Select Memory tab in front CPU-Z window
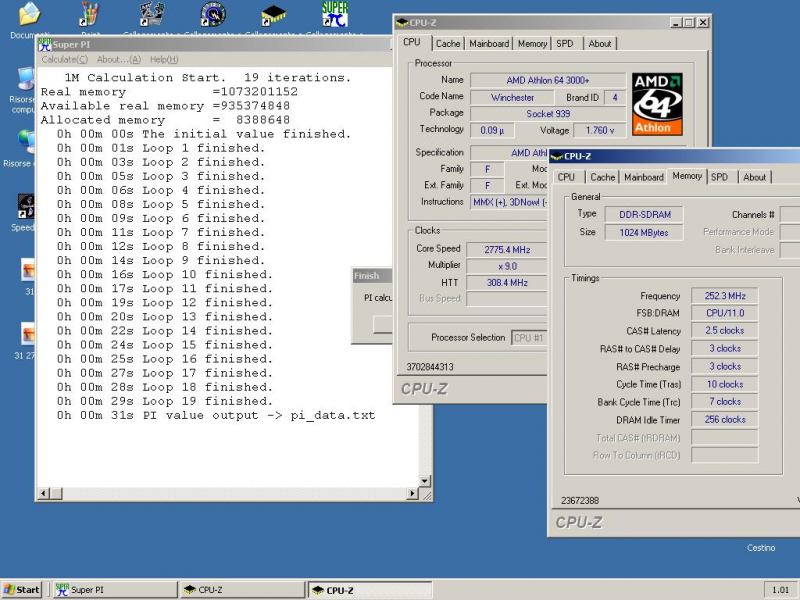 687,176
